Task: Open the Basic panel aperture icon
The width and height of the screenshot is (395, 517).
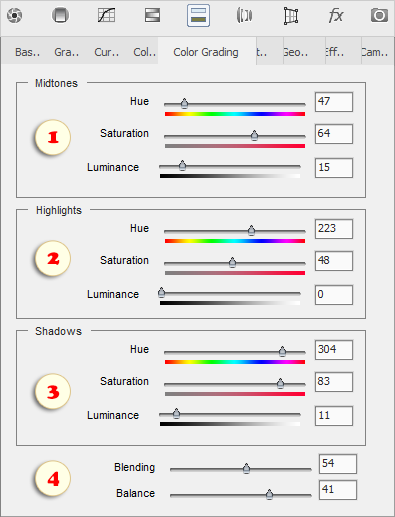Action: click(x=14, y=15)
